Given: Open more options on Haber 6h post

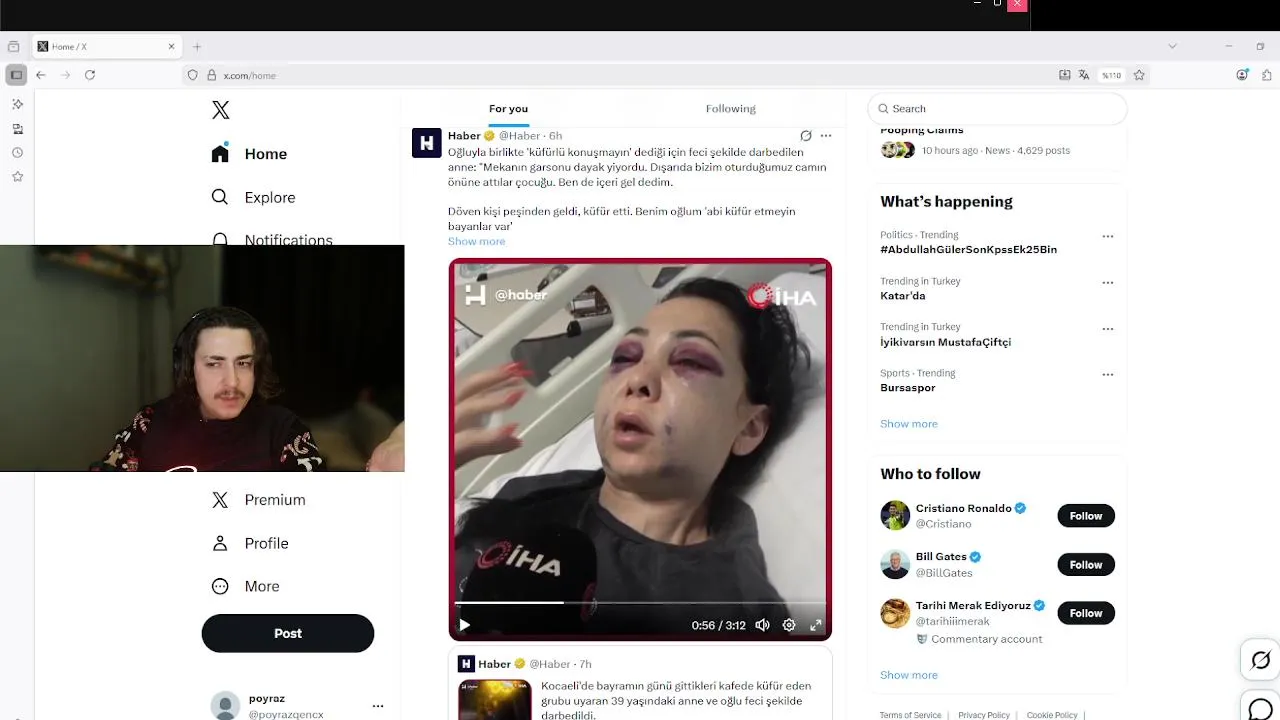Looking at the screenshot, I should (826, 136).
